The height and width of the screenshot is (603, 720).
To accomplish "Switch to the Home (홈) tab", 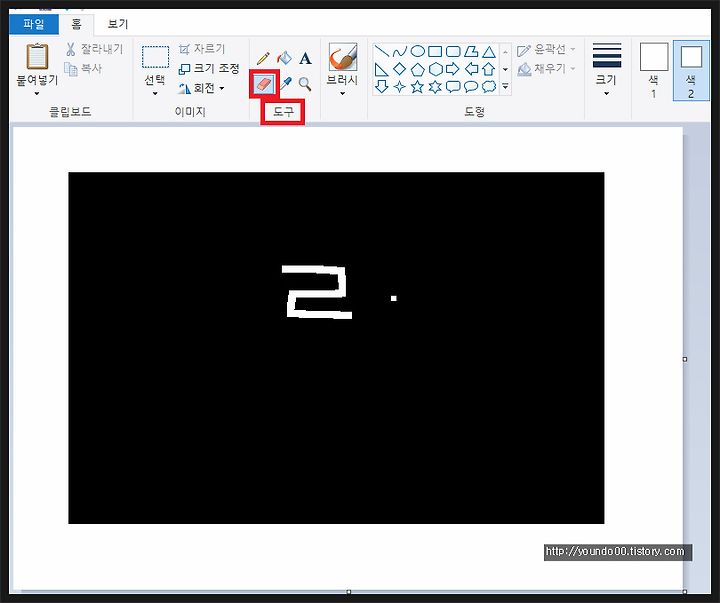I will point(76,24).
